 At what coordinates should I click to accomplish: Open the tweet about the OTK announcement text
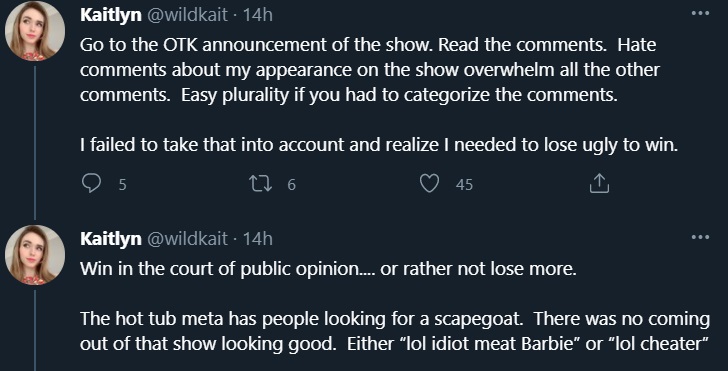click(x=379, y=95)
